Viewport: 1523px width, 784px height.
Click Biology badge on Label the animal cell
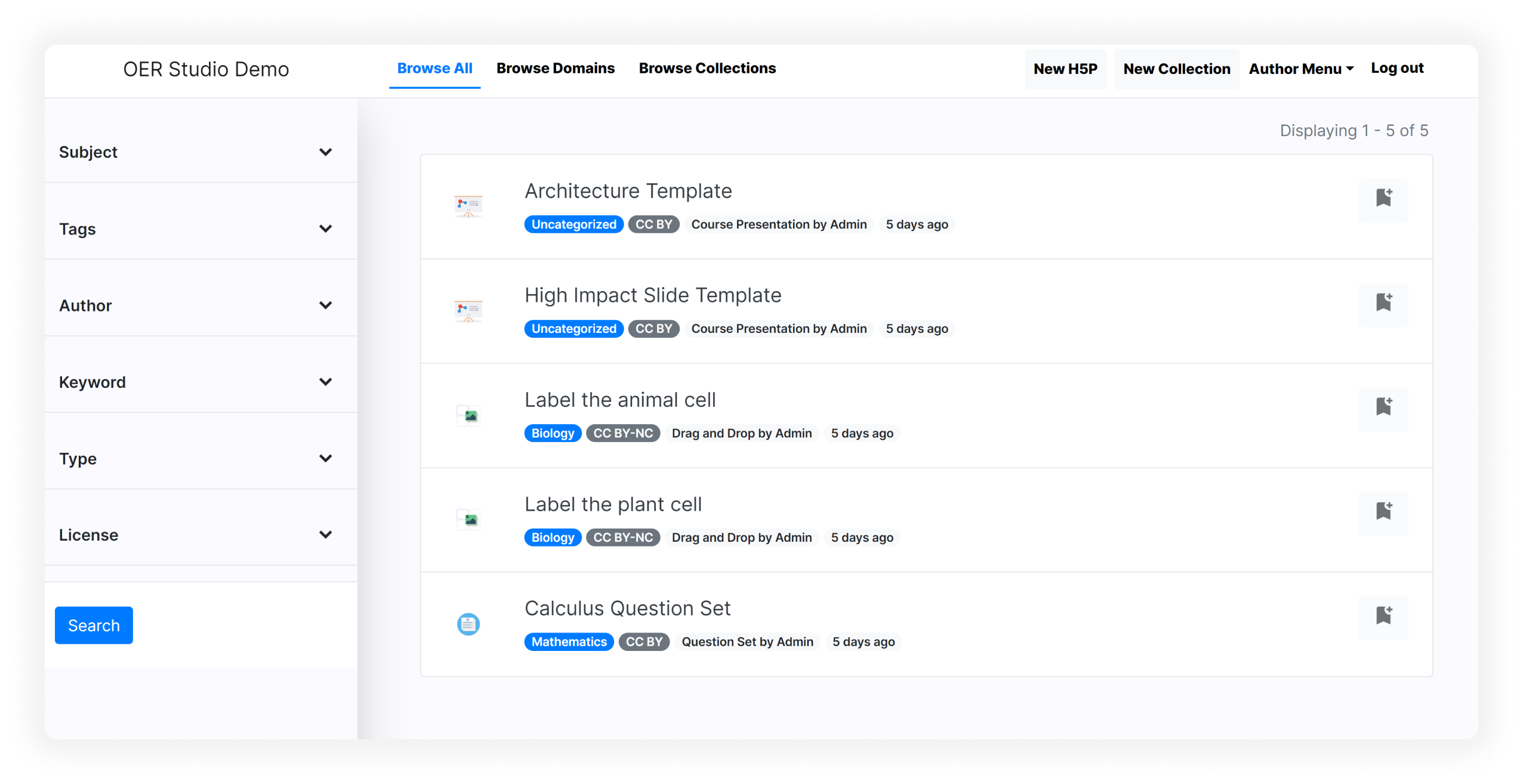click(x=553, y=433)
